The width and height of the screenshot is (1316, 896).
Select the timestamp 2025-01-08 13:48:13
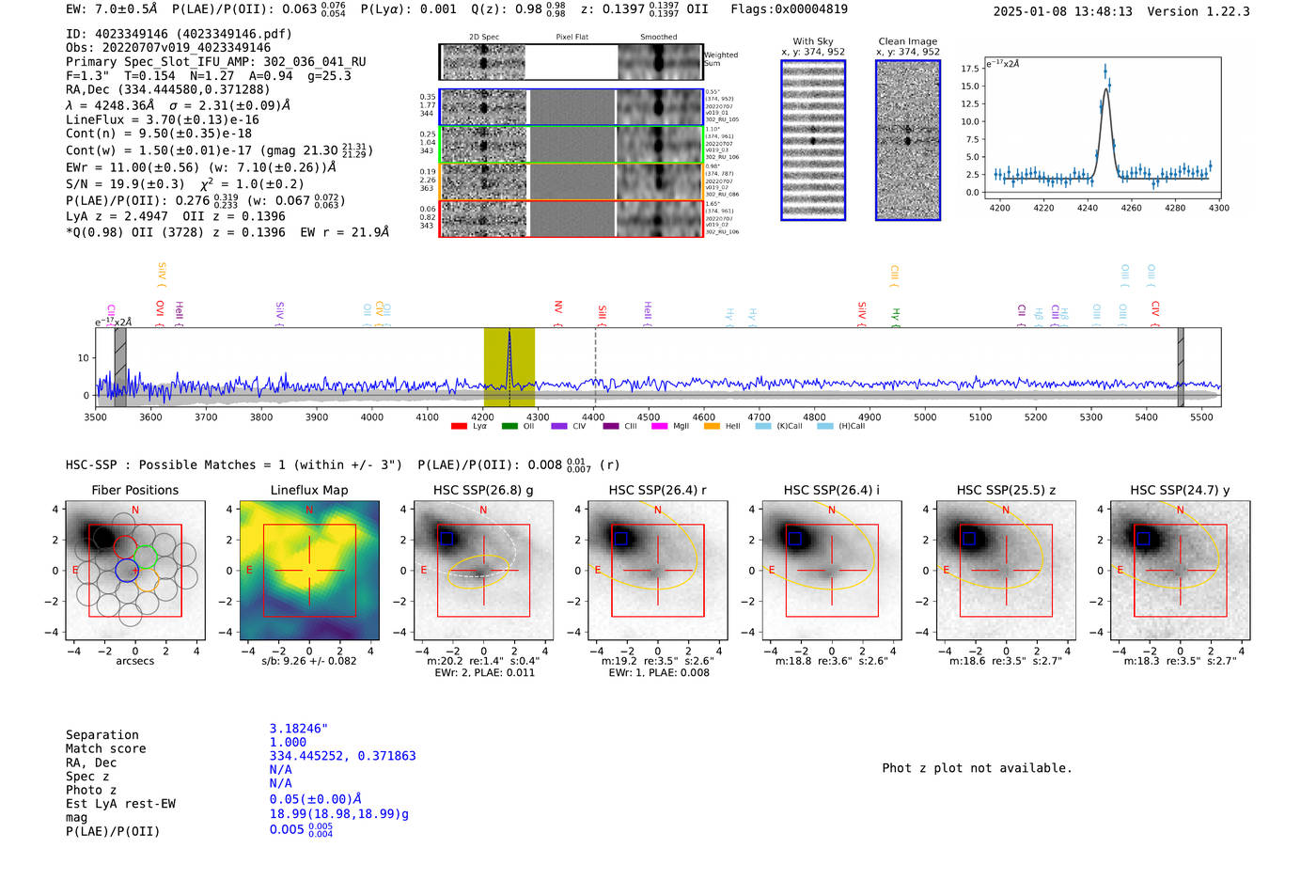1062,12
